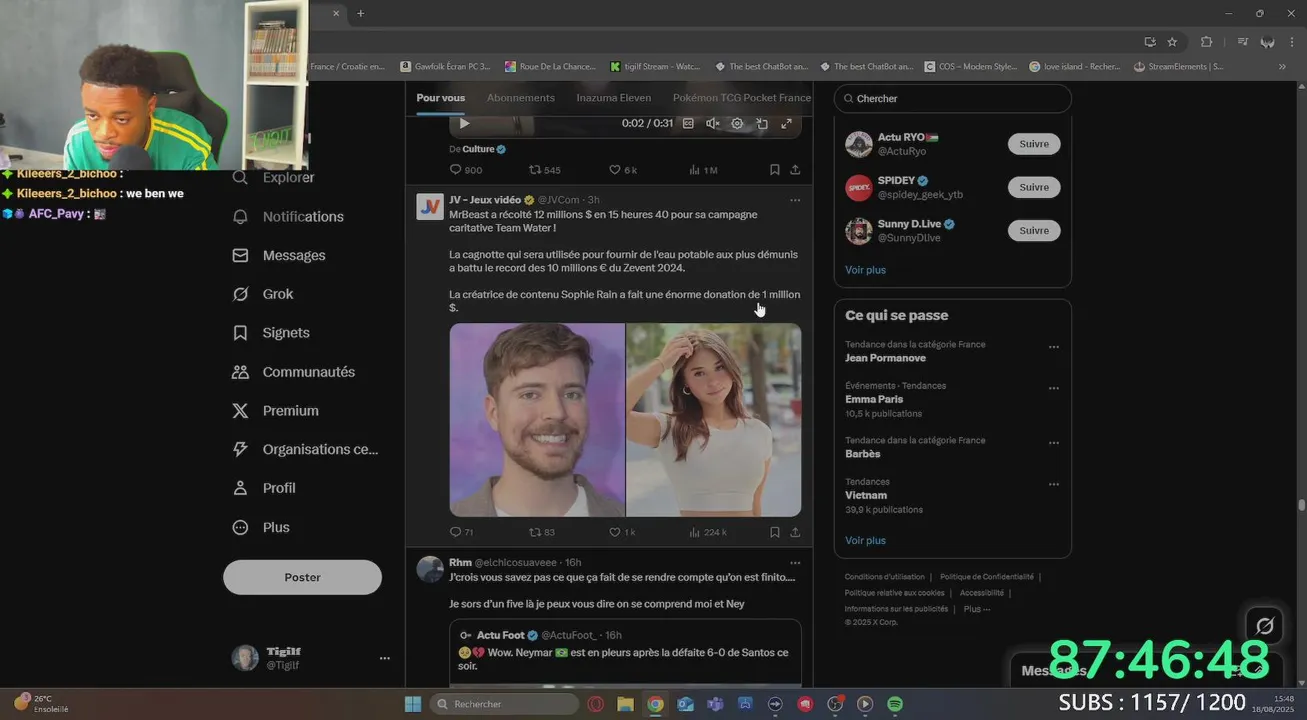Click the Poster button

[302, 577]
